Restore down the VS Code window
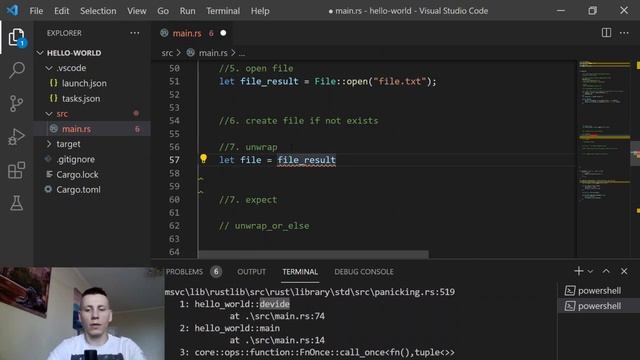 coord(592,11)
